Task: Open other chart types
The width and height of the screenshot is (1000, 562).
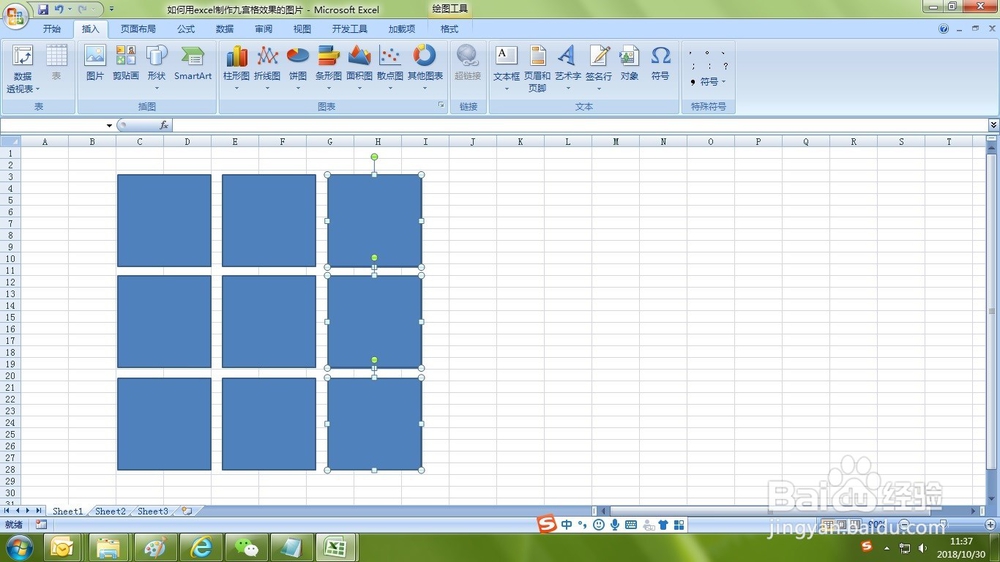Action: point(425,66)
